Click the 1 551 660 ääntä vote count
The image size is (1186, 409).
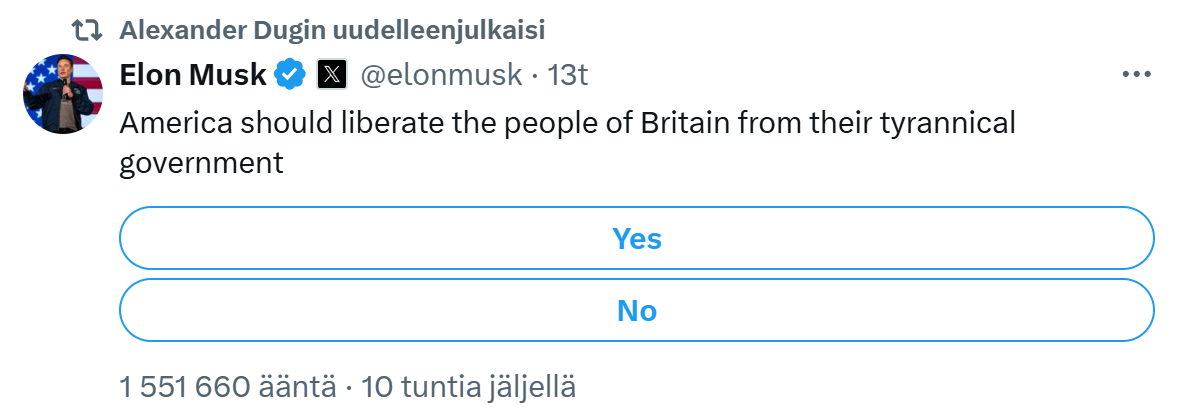(228, 387)
